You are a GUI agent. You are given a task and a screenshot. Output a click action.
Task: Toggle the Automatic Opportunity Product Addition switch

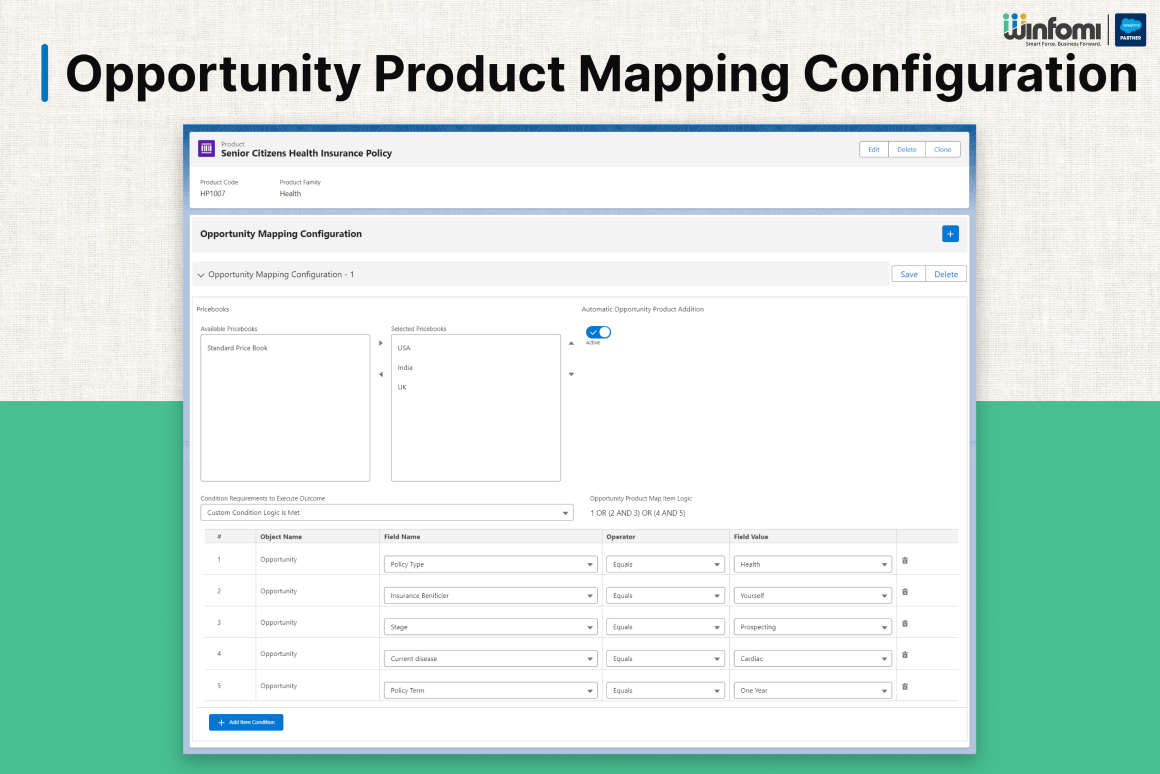[598, 332]
